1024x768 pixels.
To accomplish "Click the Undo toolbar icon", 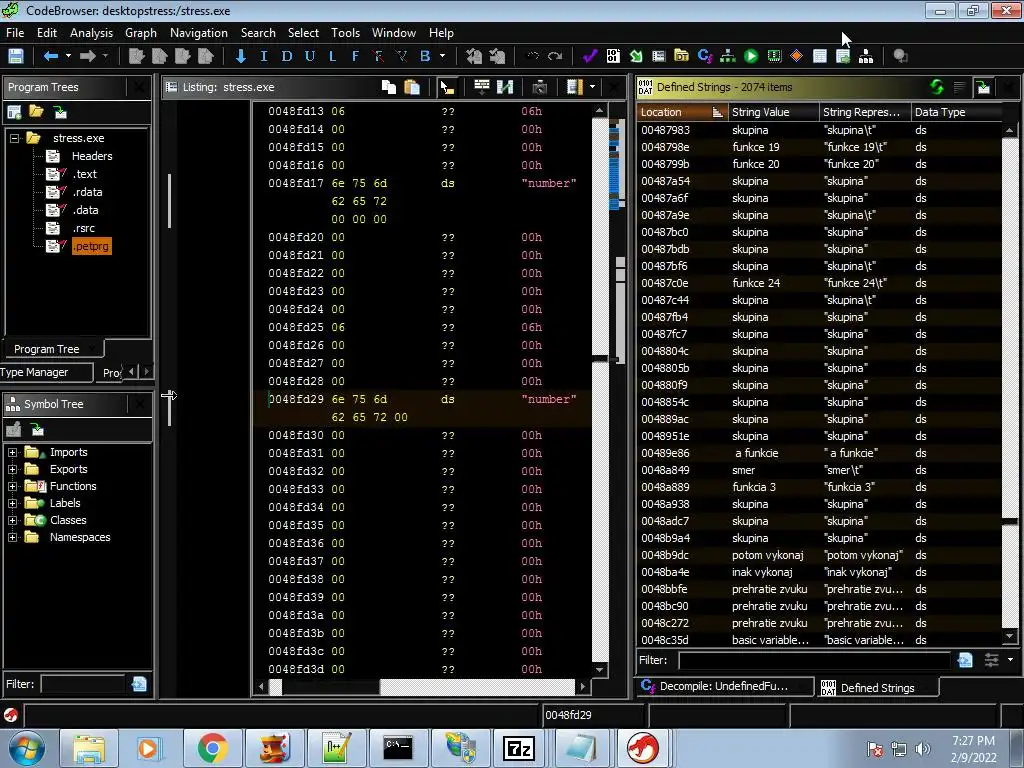I will [532, 56].
